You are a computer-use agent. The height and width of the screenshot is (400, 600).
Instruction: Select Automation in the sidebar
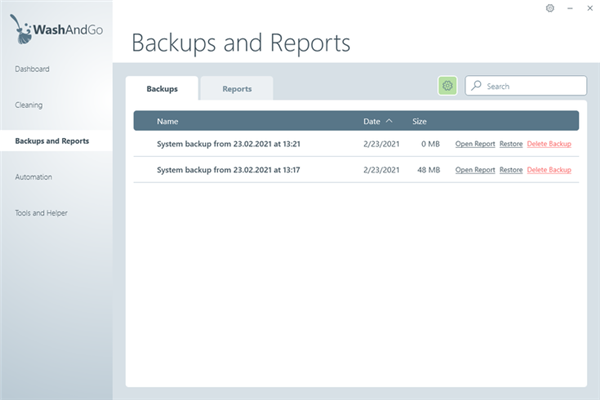click(x=34, y=177)
